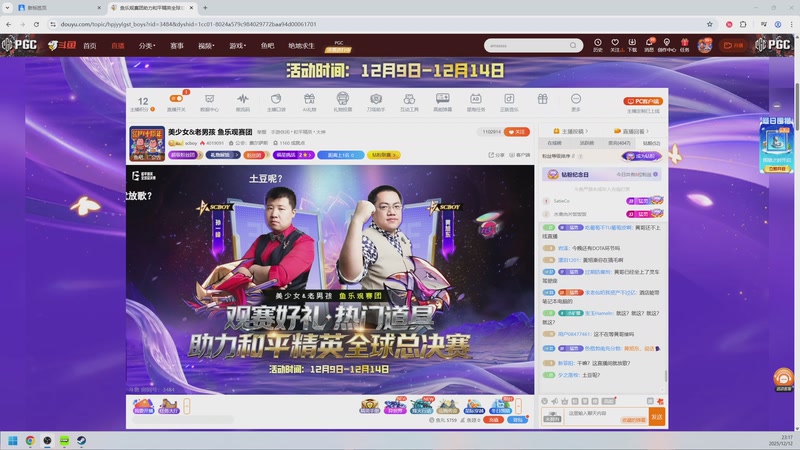Click the search magnifier icon
Image resolution: width=800 pixels, height=450 pixels.
point(573,45)
